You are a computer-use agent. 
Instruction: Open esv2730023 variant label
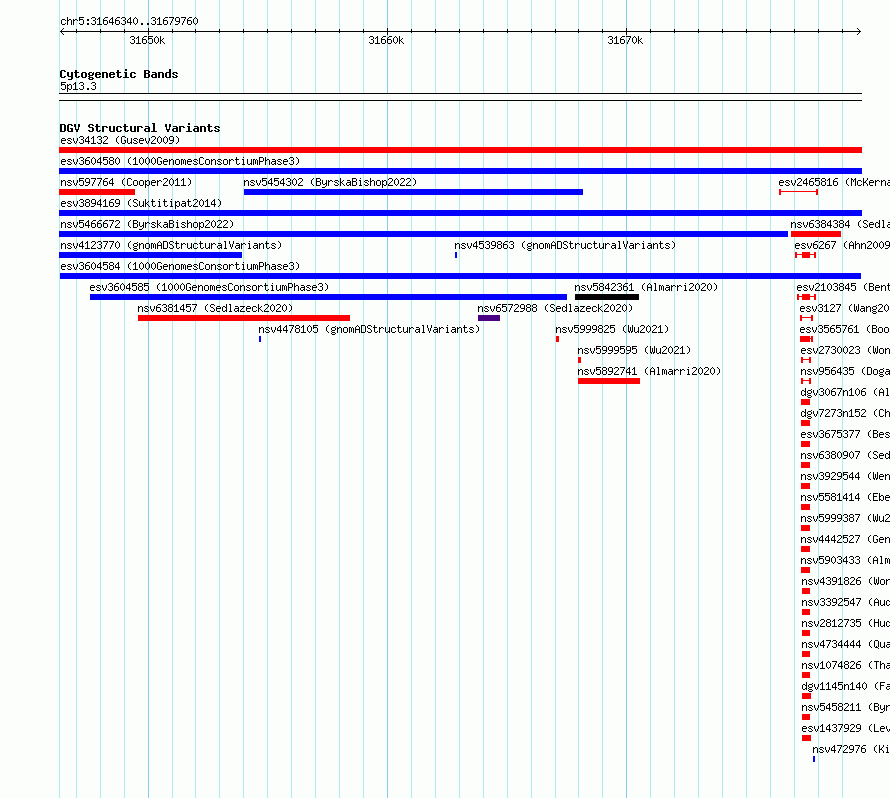pyautogui.click(x=845, y=350)
